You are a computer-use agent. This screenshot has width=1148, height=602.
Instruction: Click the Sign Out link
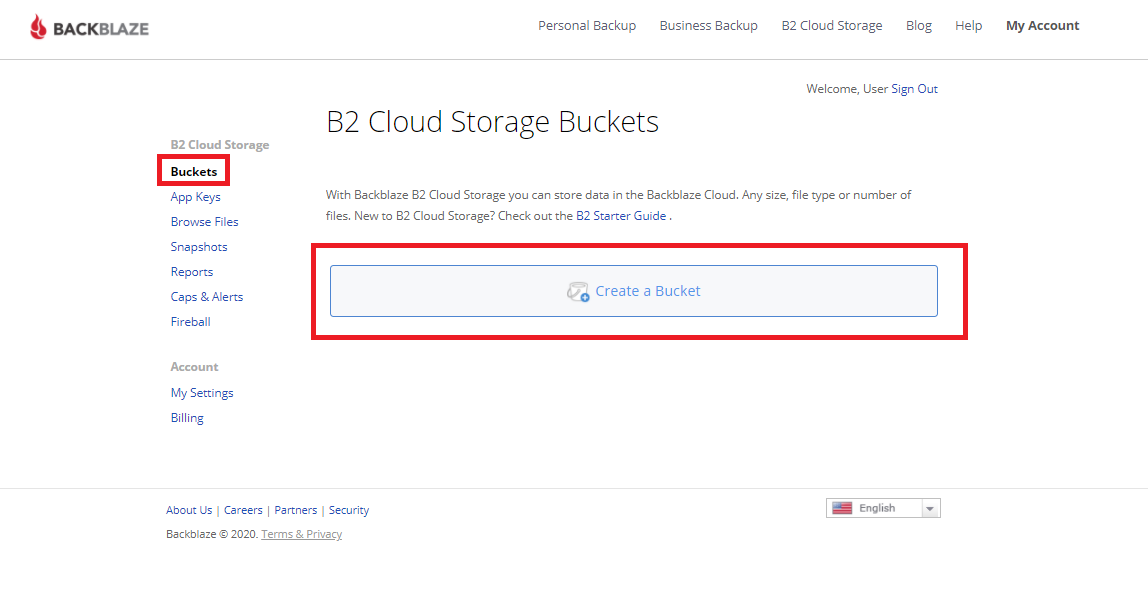coord(914,89)
